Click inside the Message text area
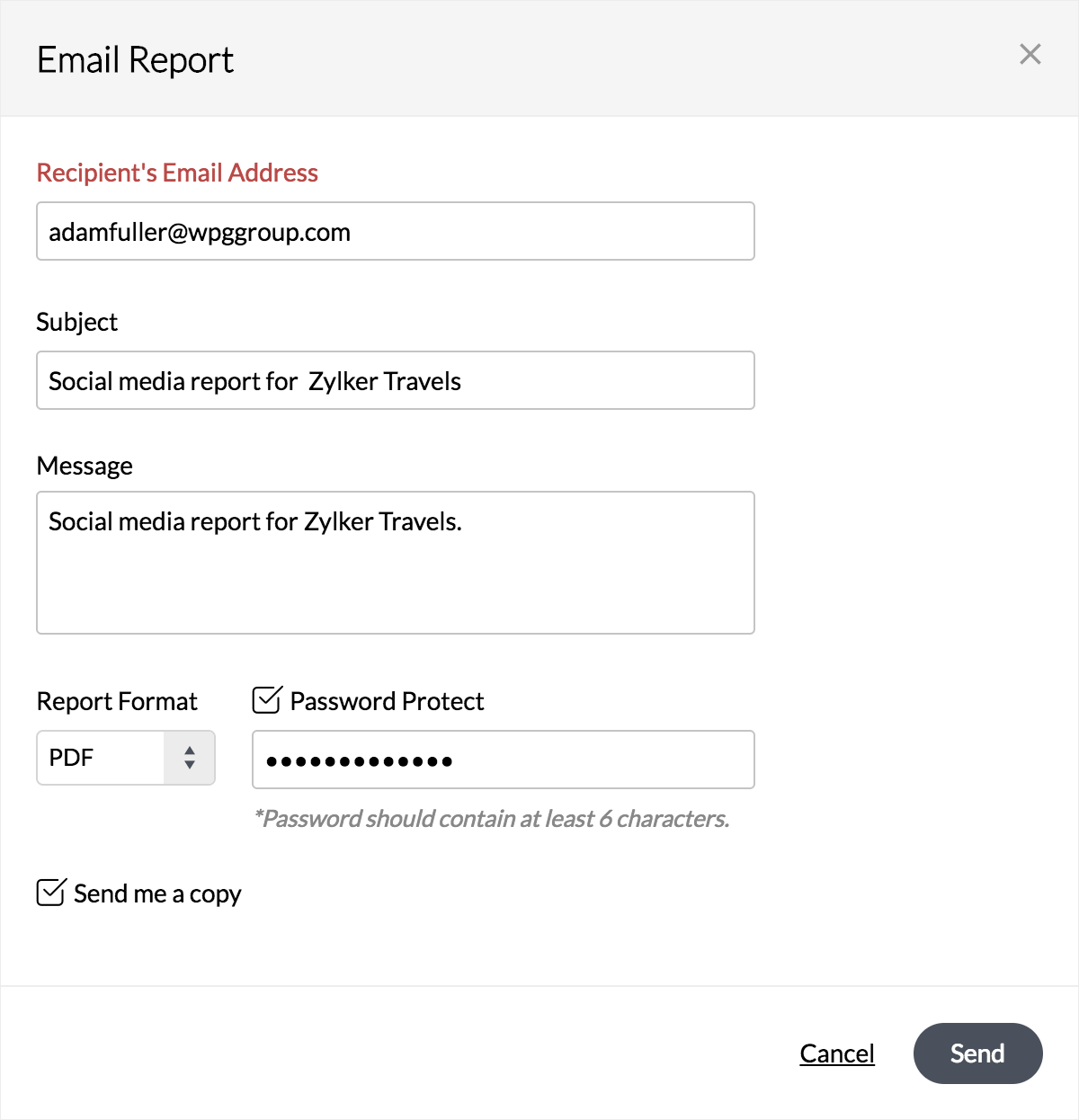 pos(395,563)
